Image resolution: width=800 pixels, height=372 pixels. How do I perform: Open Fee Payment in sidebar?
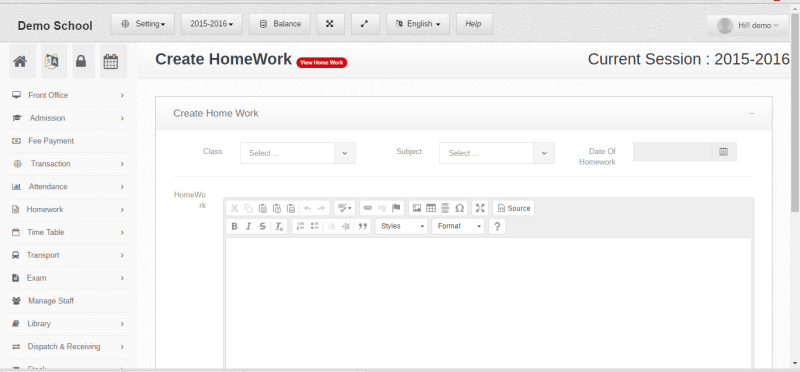pos(68,141)
